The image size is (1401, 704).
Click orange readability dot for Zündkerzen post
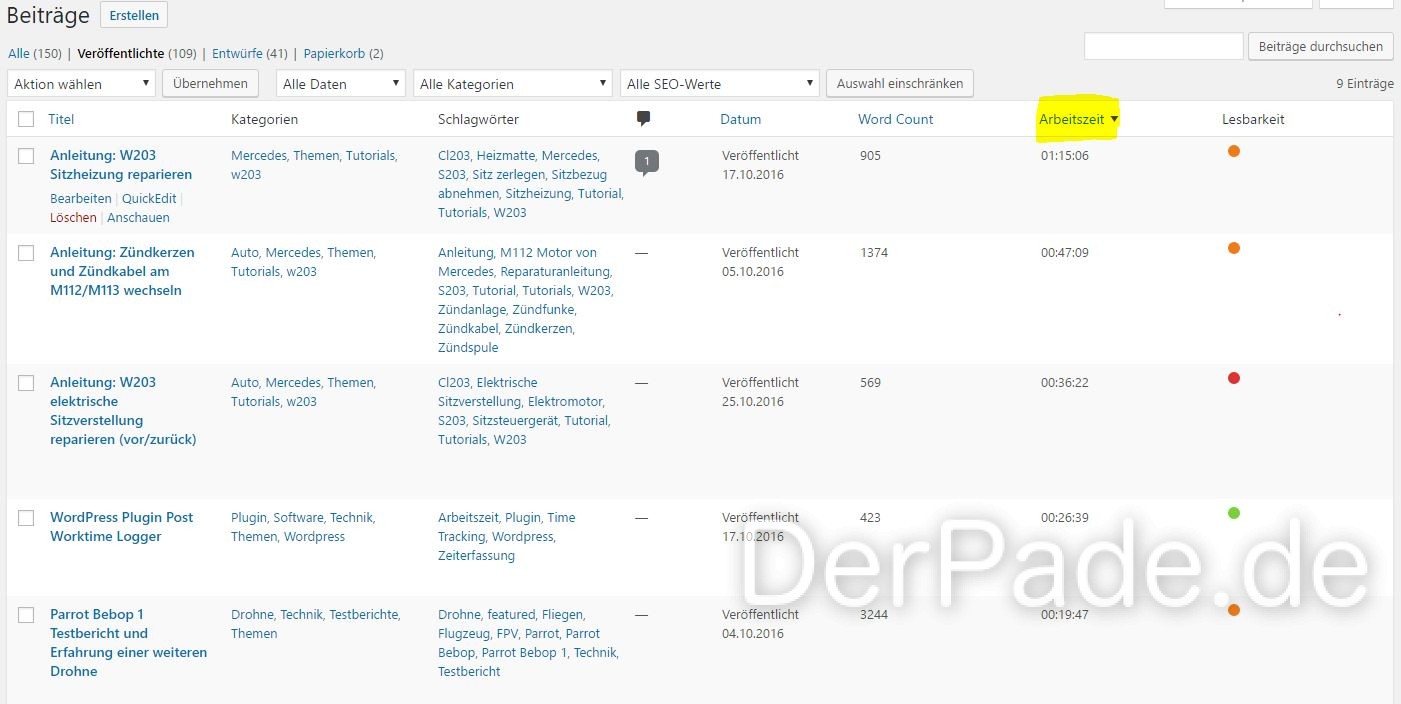coord(1234,248)
